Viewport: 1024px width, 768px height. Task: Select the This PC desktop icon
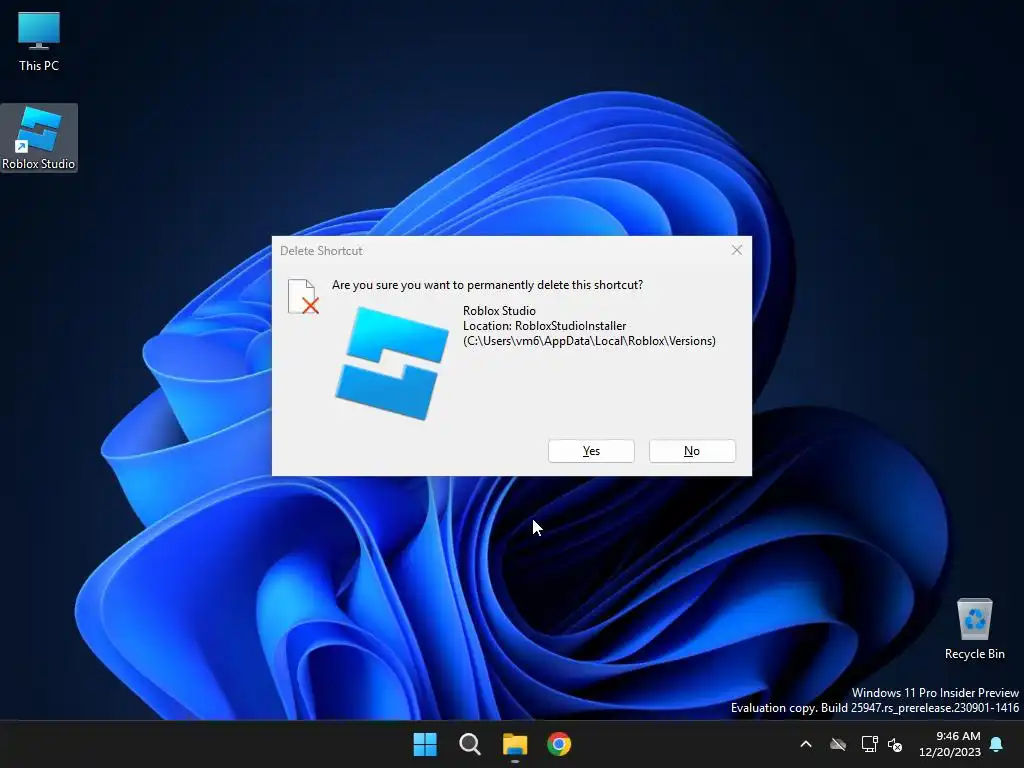point(39,42)
